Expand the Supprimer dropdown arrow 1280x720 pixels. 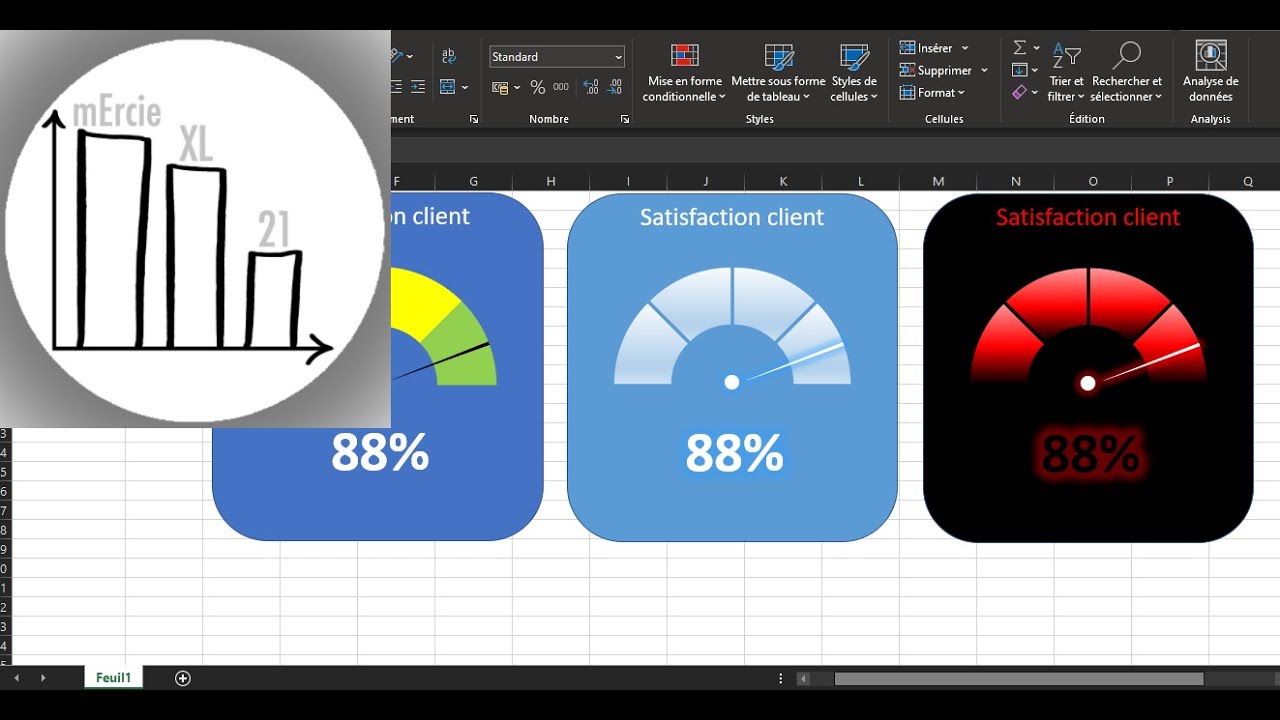(984, 71)
